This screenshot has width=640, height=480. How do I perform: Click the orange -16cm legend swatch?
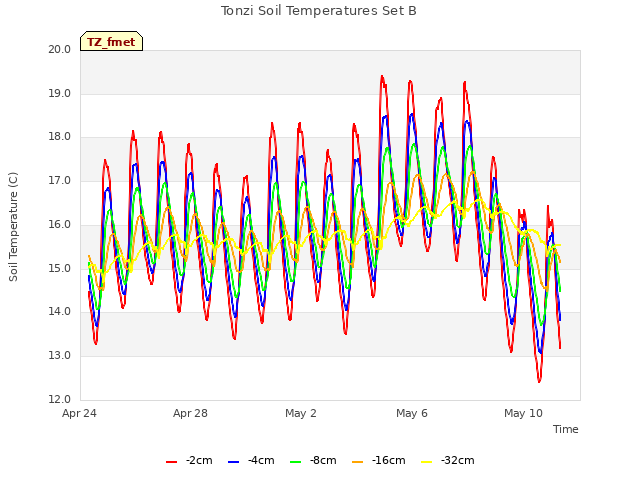tap(358, 462)
